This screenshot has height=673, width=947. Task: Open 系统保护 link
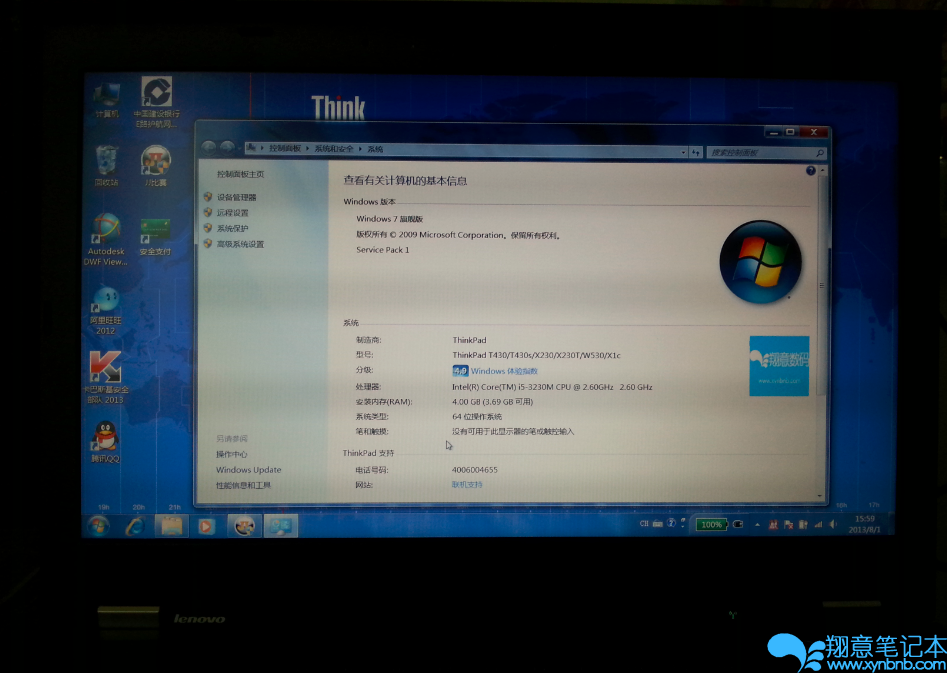(233, 228)
